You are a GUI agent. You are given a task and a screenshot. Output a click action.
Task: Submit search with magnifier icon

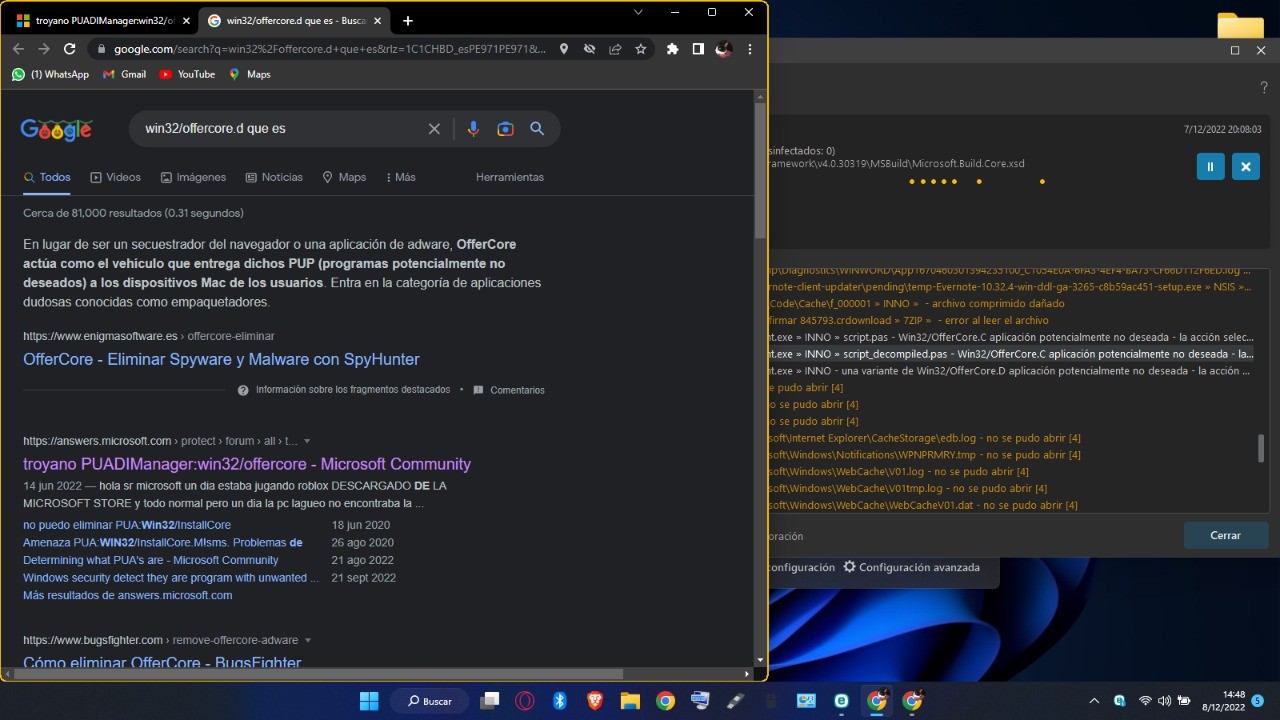pyautogui.click(x=537, y=128)
